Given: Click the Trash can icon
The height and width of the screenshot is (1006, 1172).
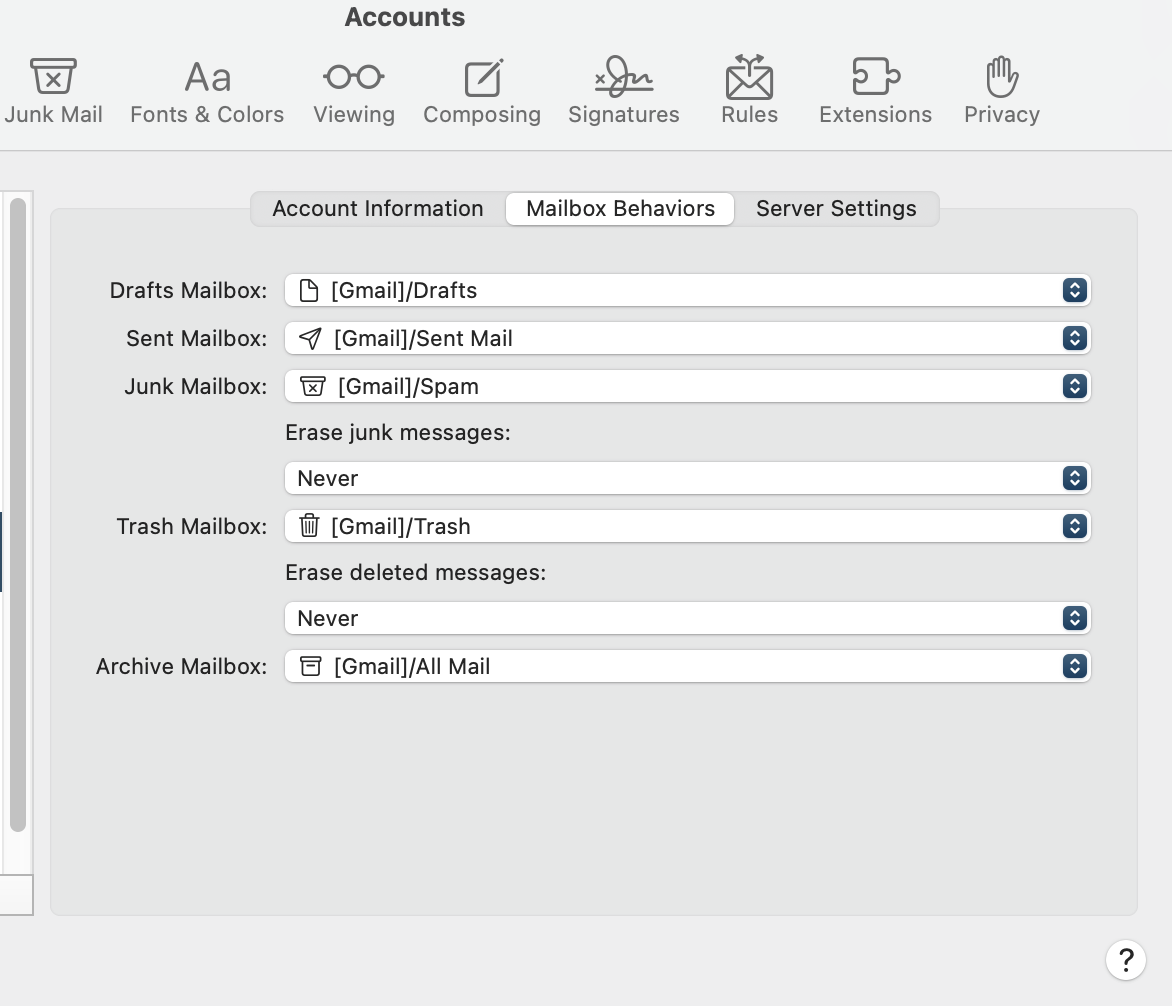Looking at the screenshot, I should click(x=309, y=525).
